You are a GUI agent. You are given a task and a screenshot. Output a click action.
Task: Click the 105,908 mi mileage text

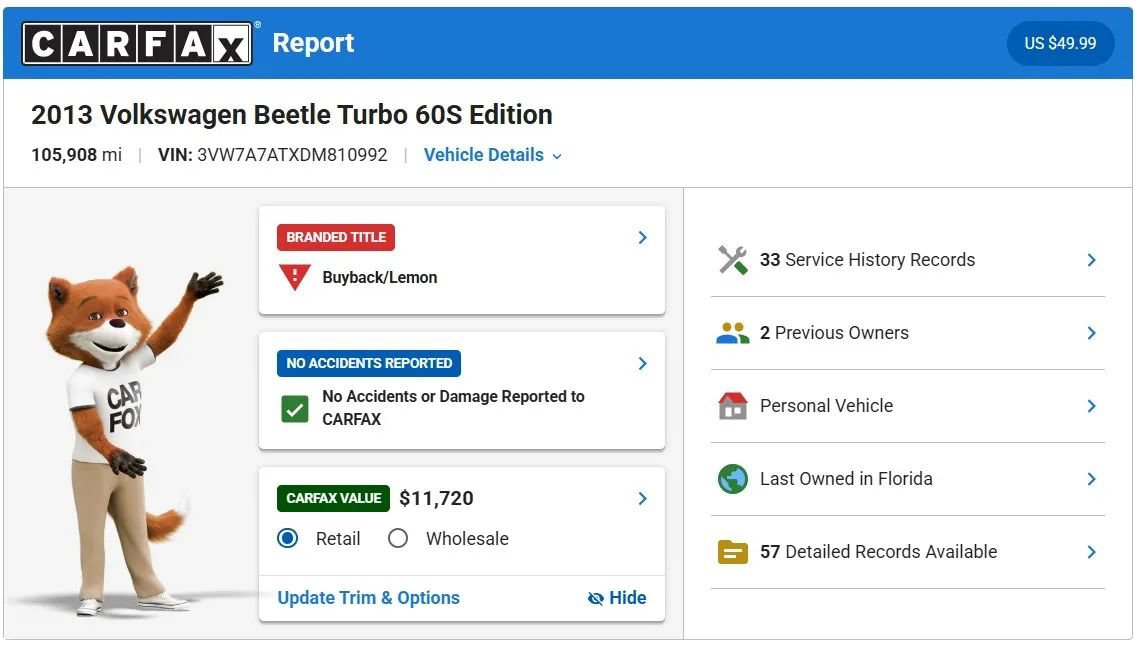pyautogui.click(x=77, y=155)
